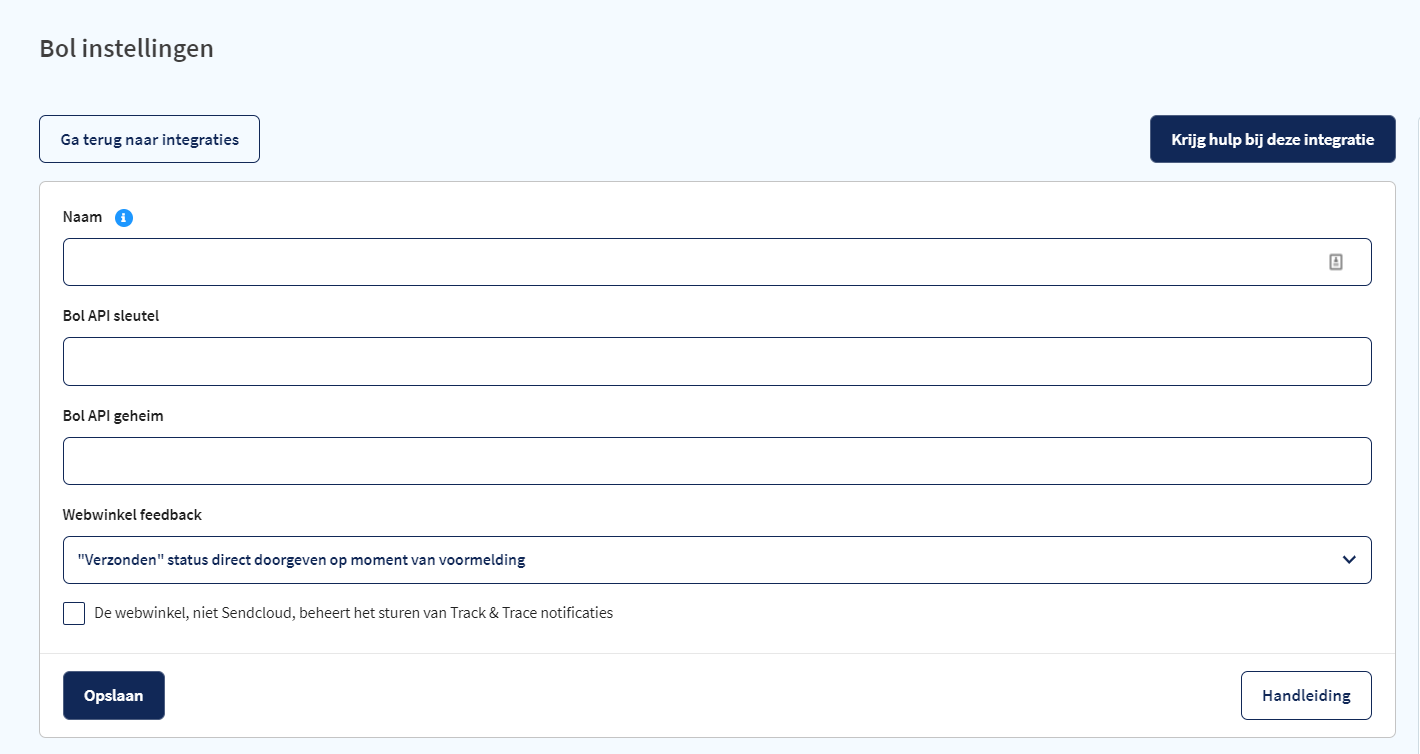The image size is (1420, 754).
Task: Click the contact autofill icon in Naam field
Action: coord(1336,262)
